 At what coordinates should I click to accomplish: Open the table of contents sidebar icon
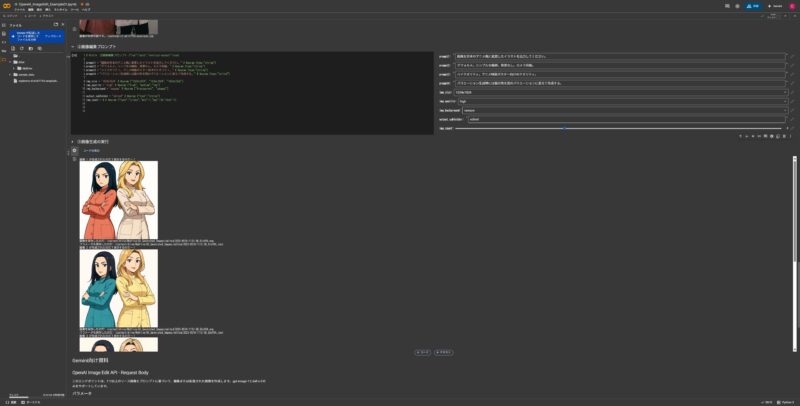[x=4, y=25]
